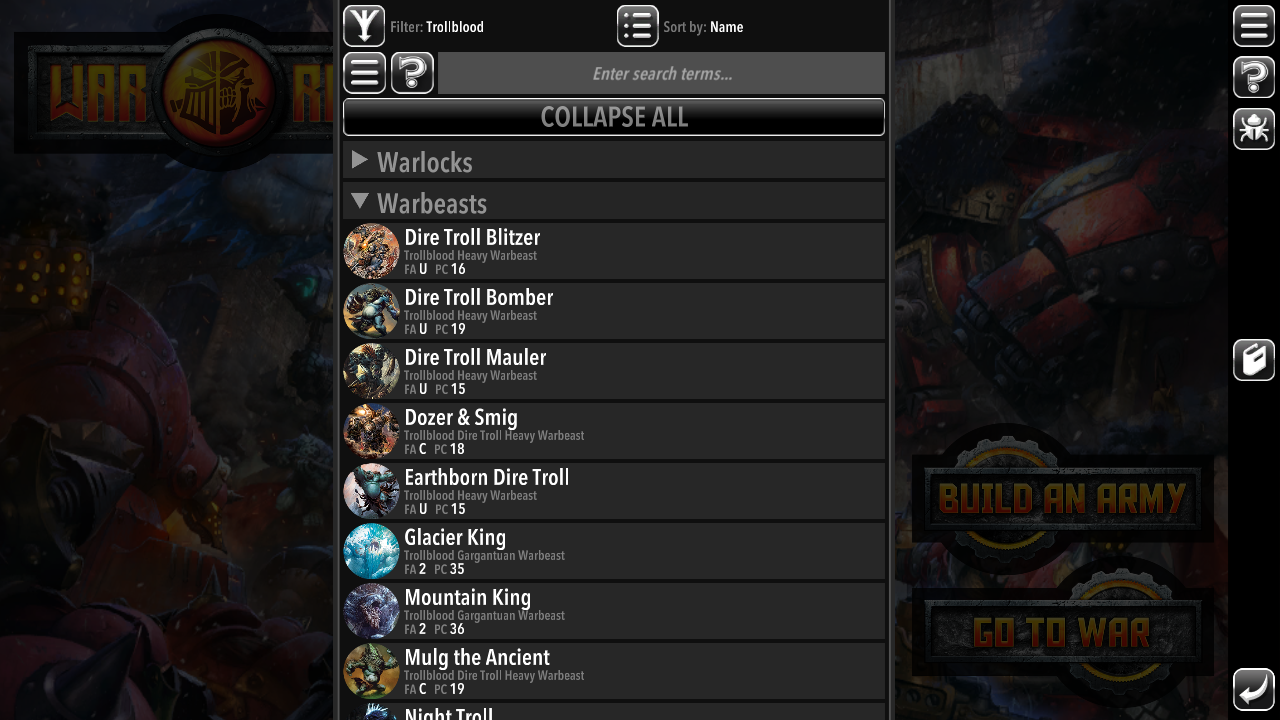1280x720 pixels.
Task: Click the Go to War button
Action: (x=1063, y=632)
